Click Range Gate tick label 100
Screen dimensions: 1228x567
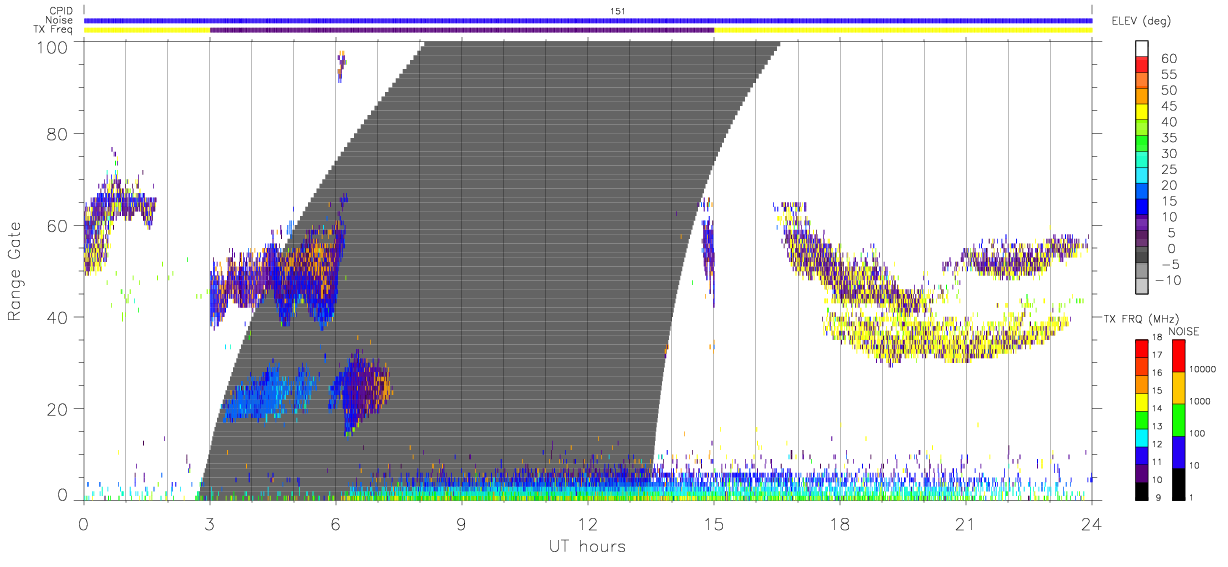click(x=54, y=46)
